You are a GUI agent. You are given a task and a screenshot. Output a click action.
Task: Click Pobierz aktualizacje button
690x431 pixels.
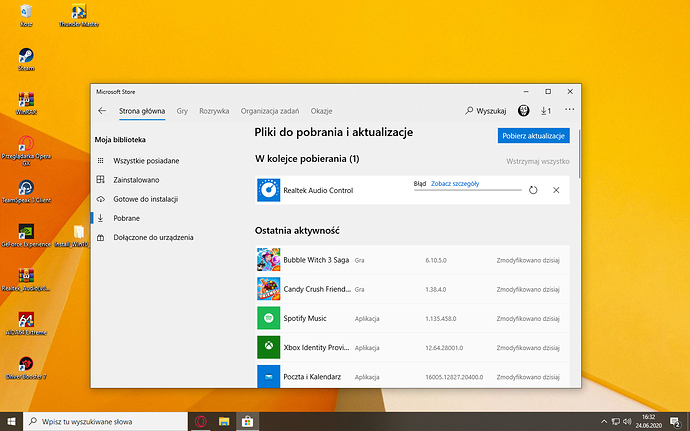point(534,136)
